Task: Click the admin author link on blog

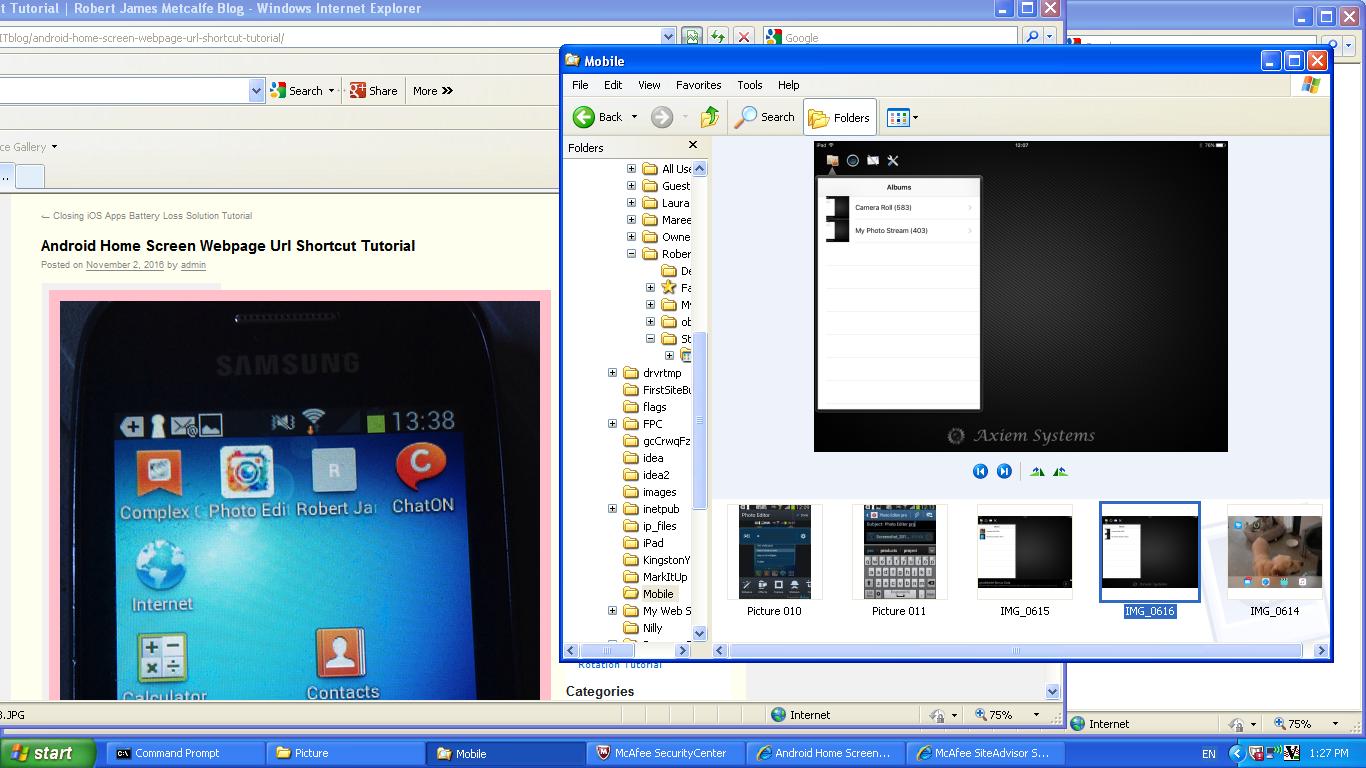Action: [x=193, y=265]
